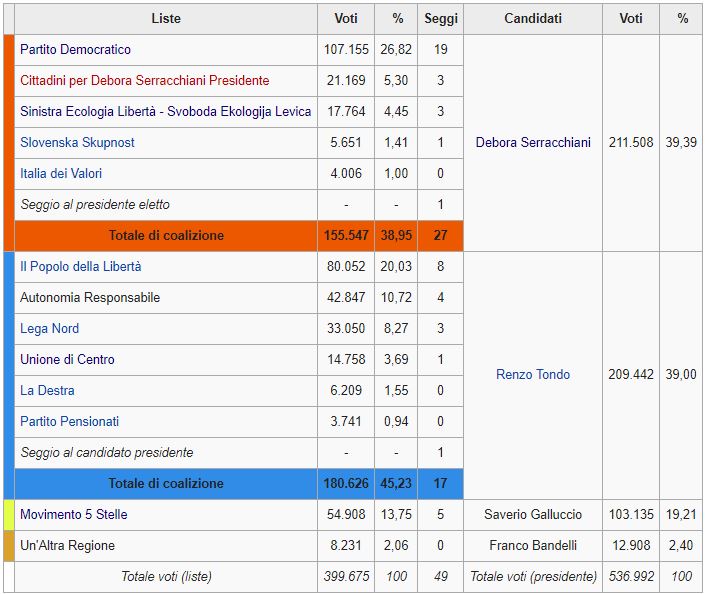Click the Saveriо Galluccio candidate cell
The width and height of the screenshot is (706, 594).
tap(533, 514)
